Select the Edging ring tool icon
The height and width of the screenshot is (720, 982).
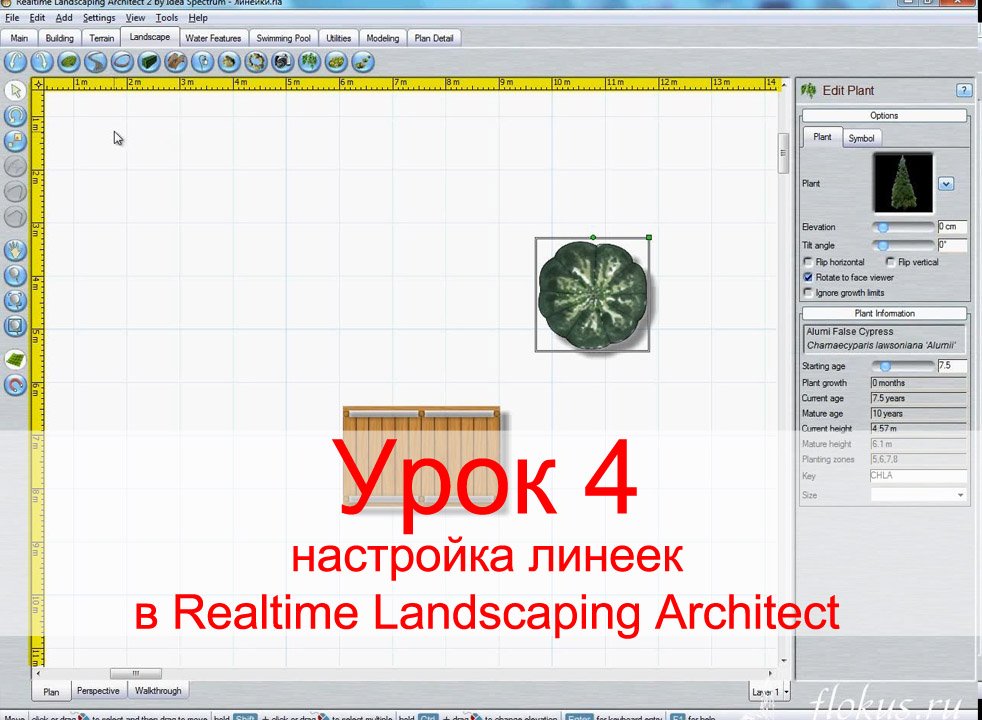122,62
